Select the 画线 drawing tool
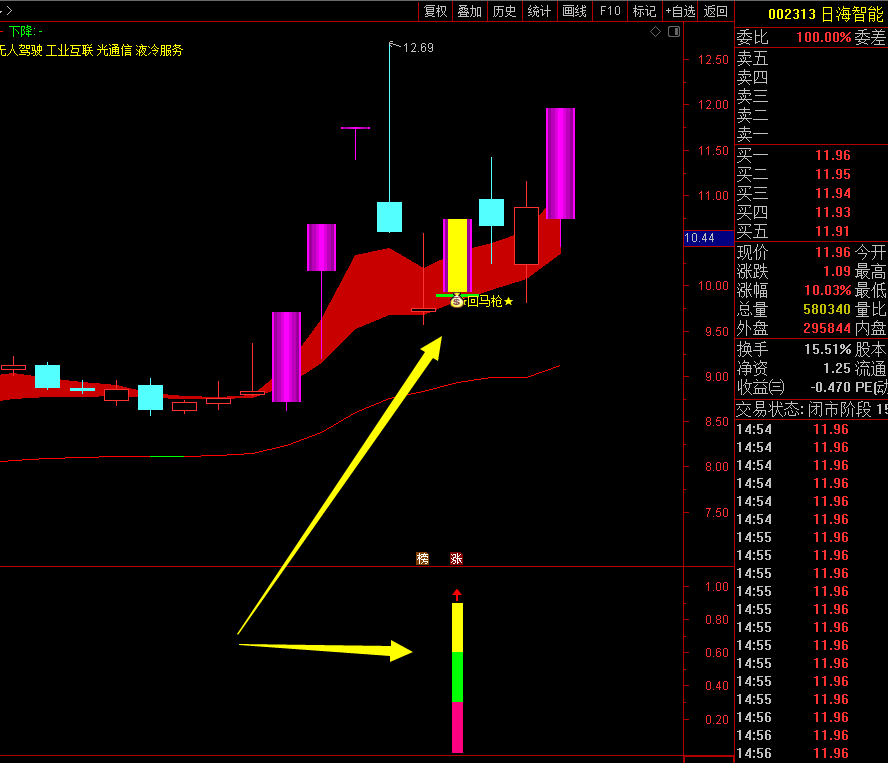 coord(574,11)
